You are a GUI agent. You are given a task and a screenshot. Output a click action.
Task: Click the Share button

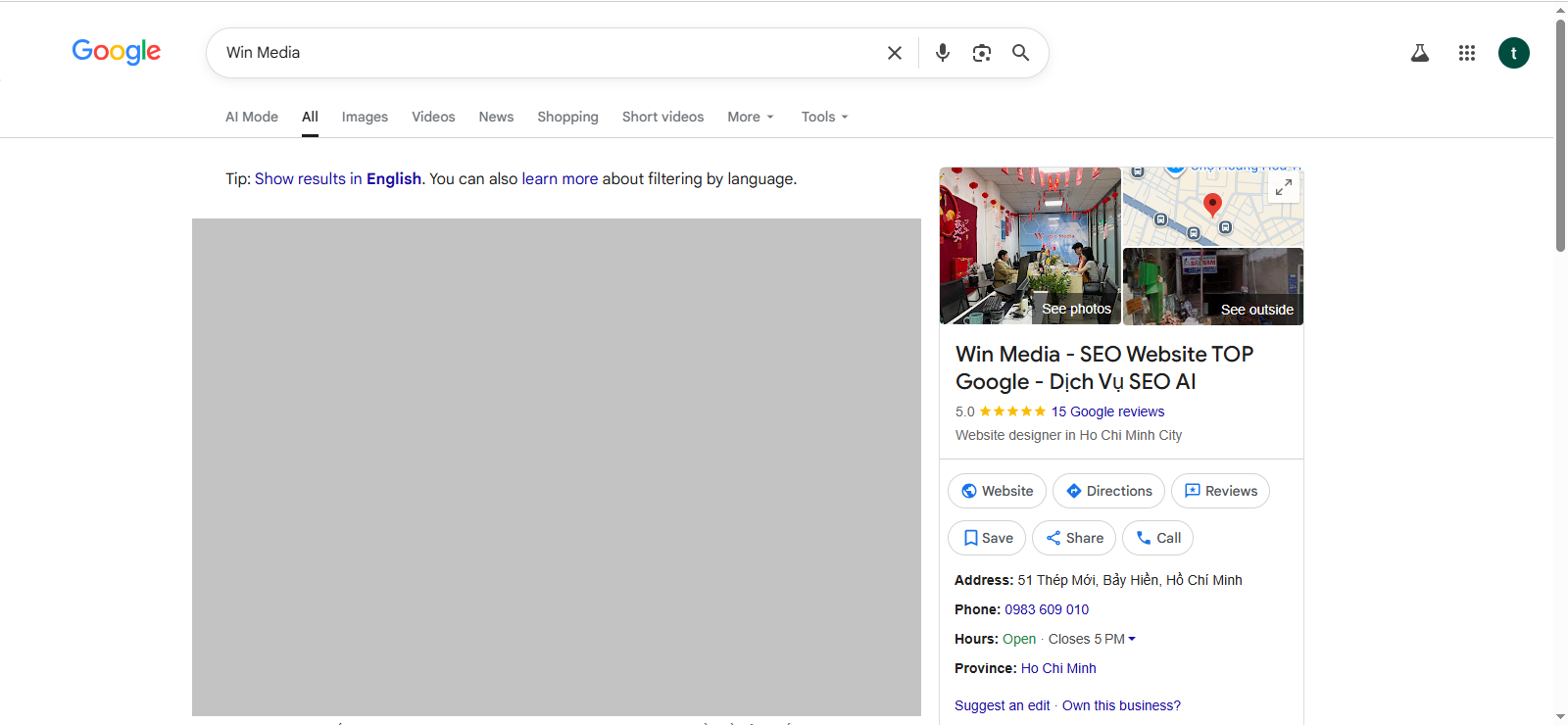click(1074, 538)
